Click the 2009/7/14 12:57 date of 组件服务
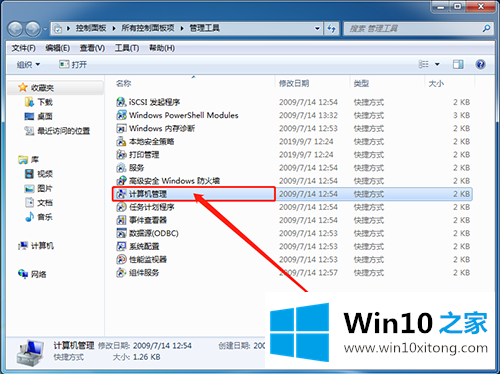The height and width of the screenshot is (374, 500). [x=308, y=273]
